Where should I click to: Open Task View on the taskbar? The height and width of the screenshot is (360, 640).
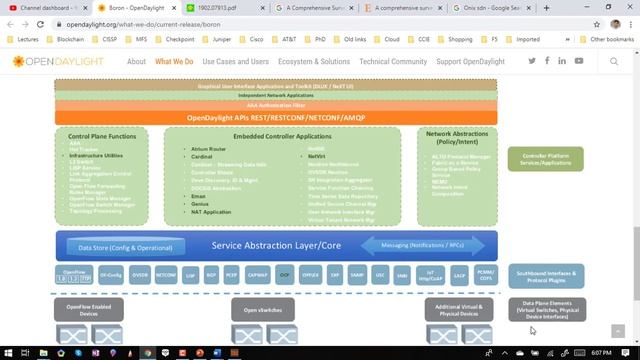(25, 353)
